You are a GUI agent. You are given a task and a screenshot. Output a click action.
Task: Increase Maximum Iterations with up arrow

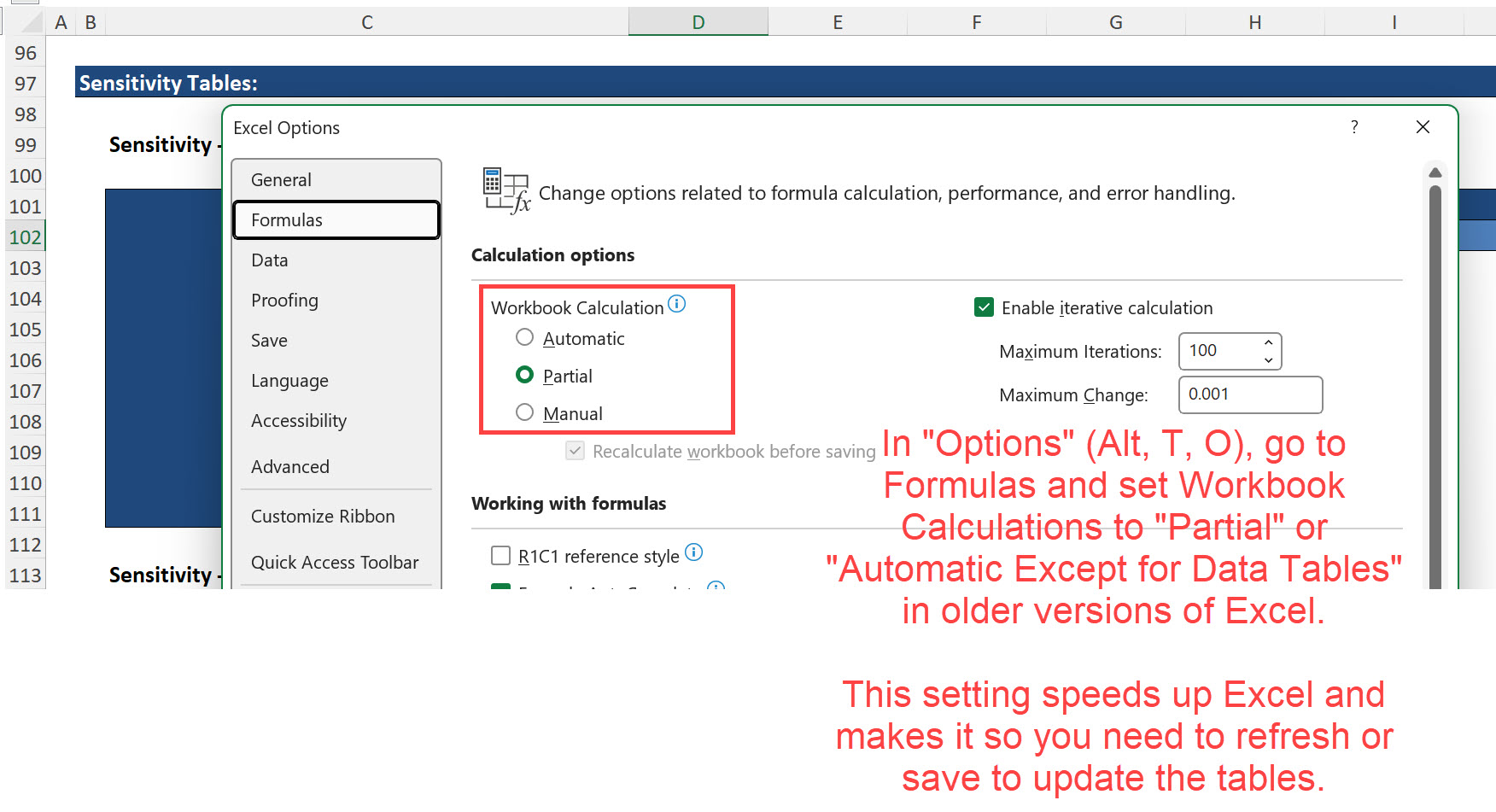[1268, 343]
